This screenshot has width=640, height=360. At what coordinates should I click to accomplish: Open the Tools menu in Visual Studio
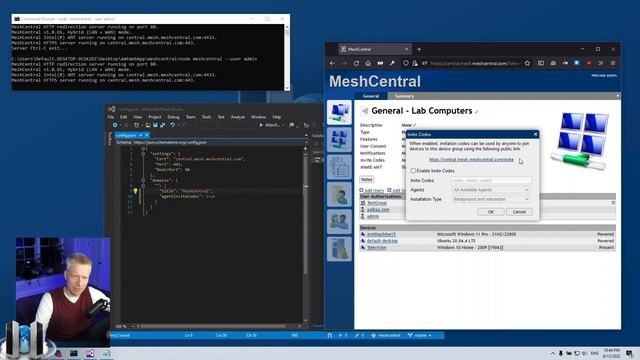[207, 117]
